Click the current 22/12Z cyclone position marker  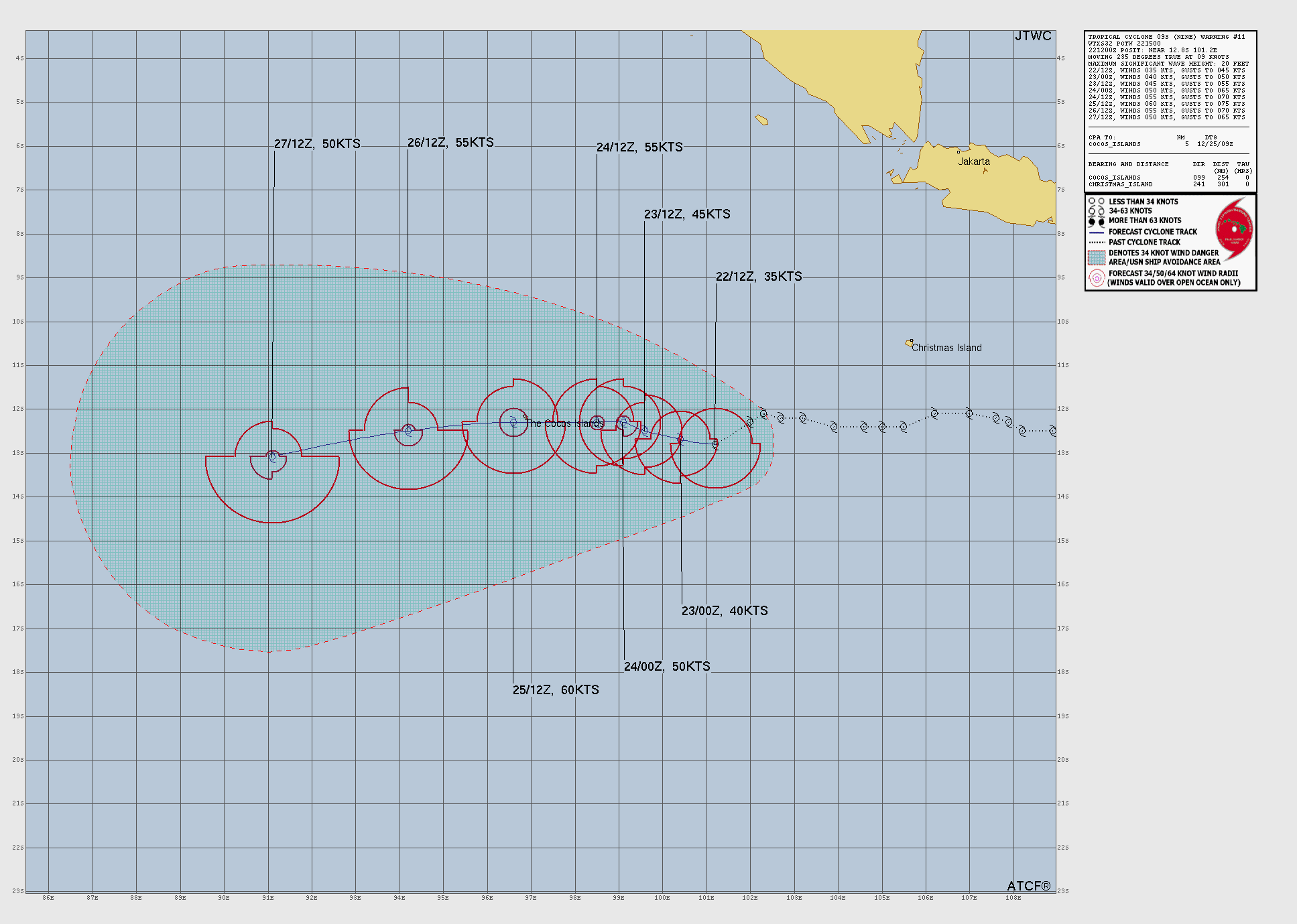click(x=715, y=444)
